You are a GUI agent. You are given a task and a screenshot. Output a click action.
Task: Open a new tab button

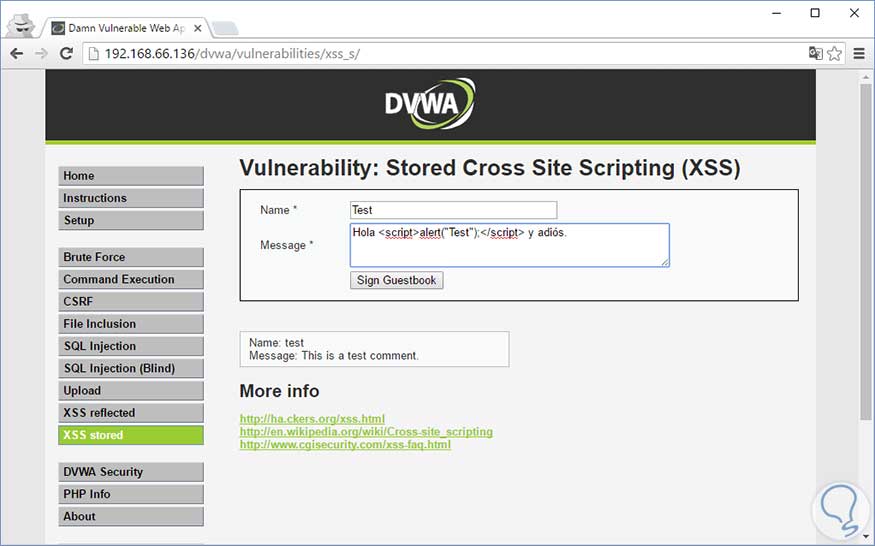click(225, 28)
